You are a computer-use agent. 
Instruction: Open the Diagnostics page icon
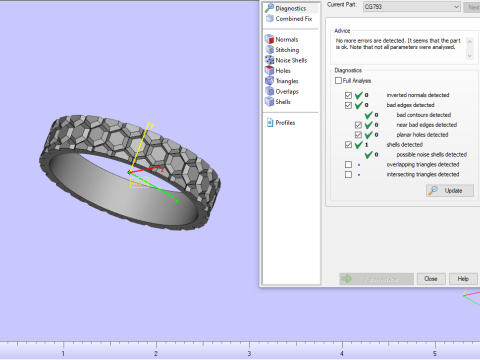pyautogui.click(x=269, y=8)
